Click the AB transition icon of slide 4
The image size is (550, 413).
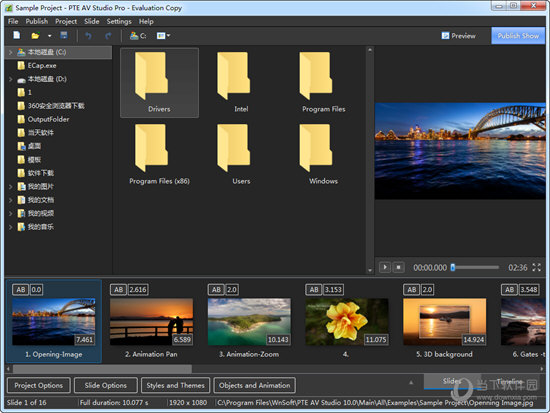coord(314,290)
